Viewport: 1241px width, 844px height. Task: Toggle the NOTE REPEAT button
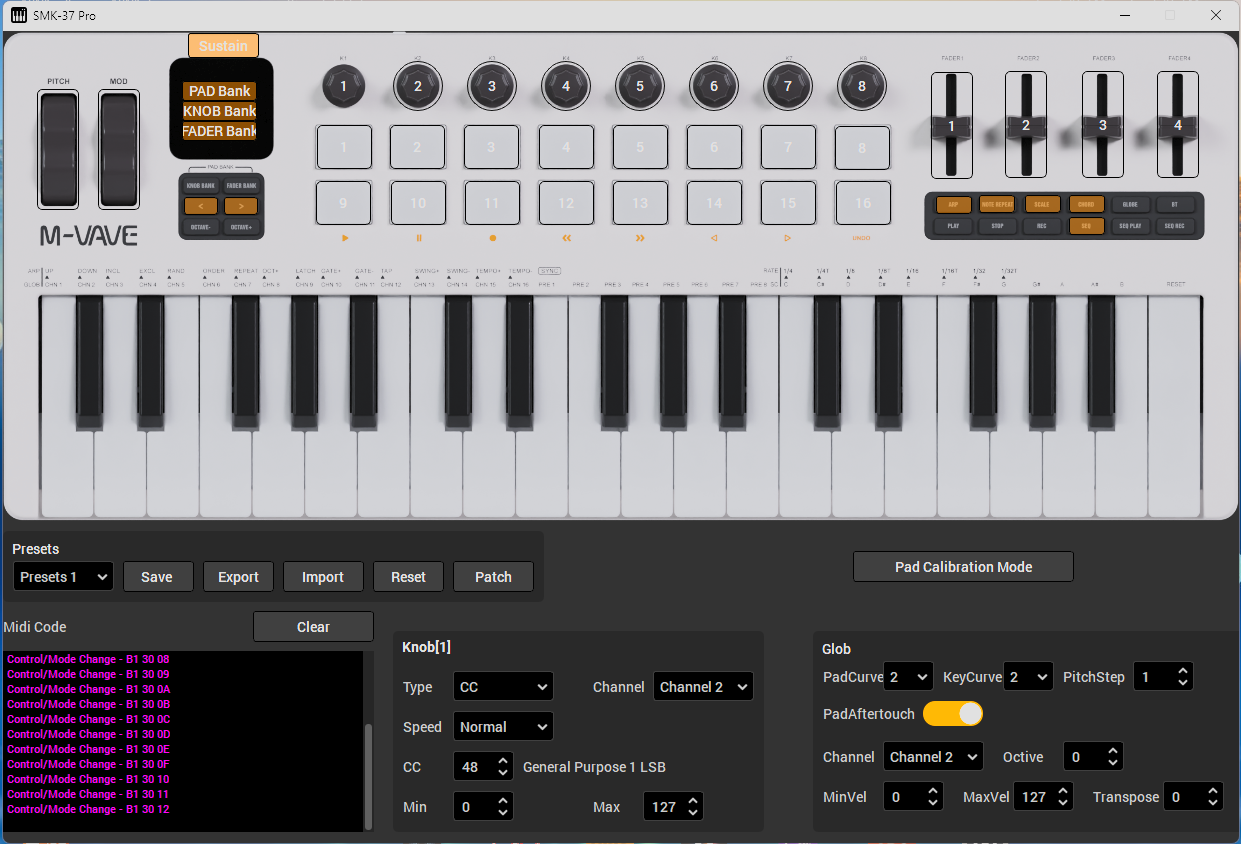997,204
